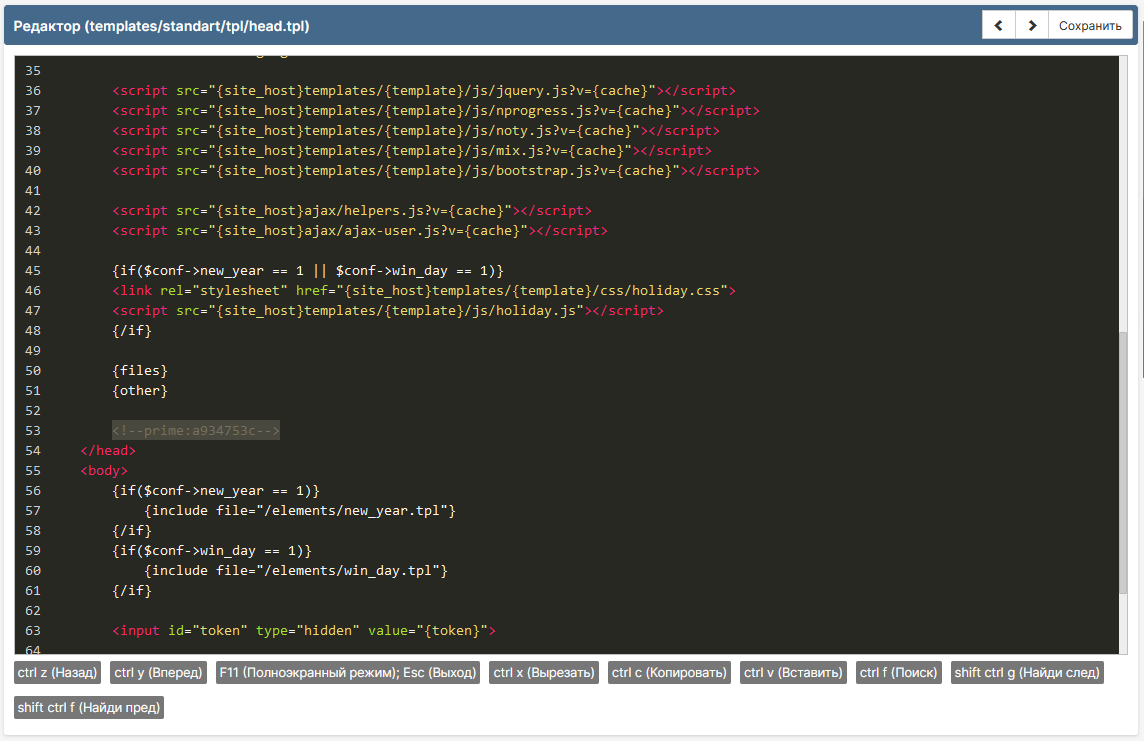Image resolution: width=1144 pixels, height=741 pixels.
Task: Click line number 53 in gutter
Action: [33, 430]
